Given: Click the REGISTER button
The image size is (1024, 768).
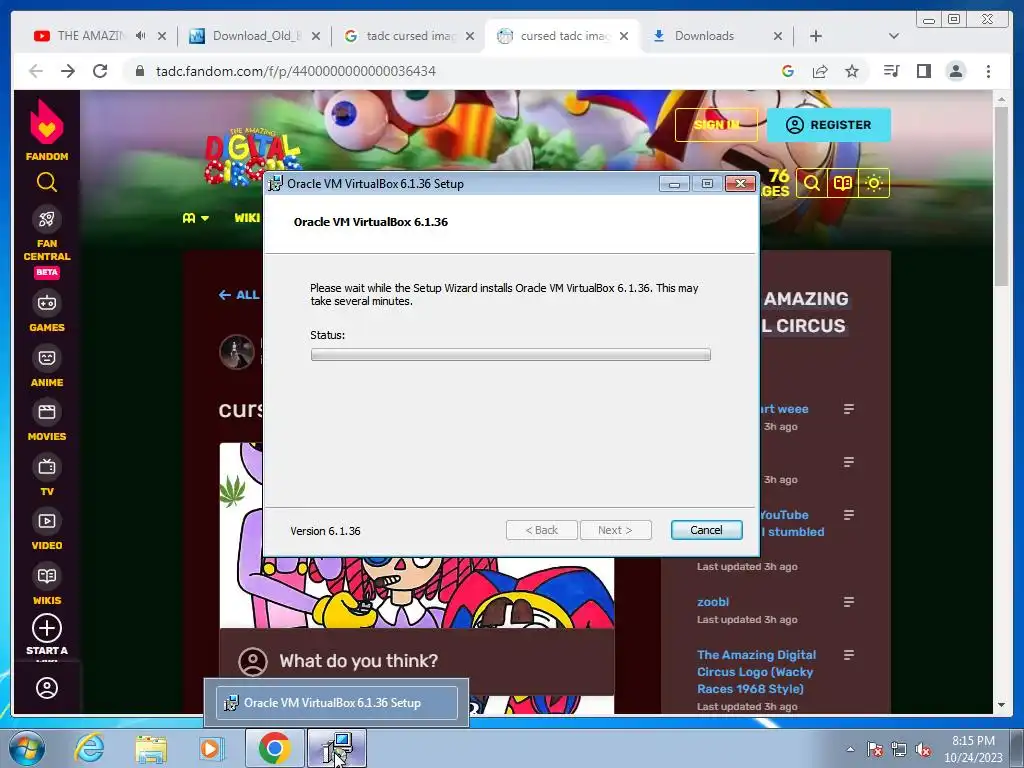Looking at the screenshot, I should point(829,125).
